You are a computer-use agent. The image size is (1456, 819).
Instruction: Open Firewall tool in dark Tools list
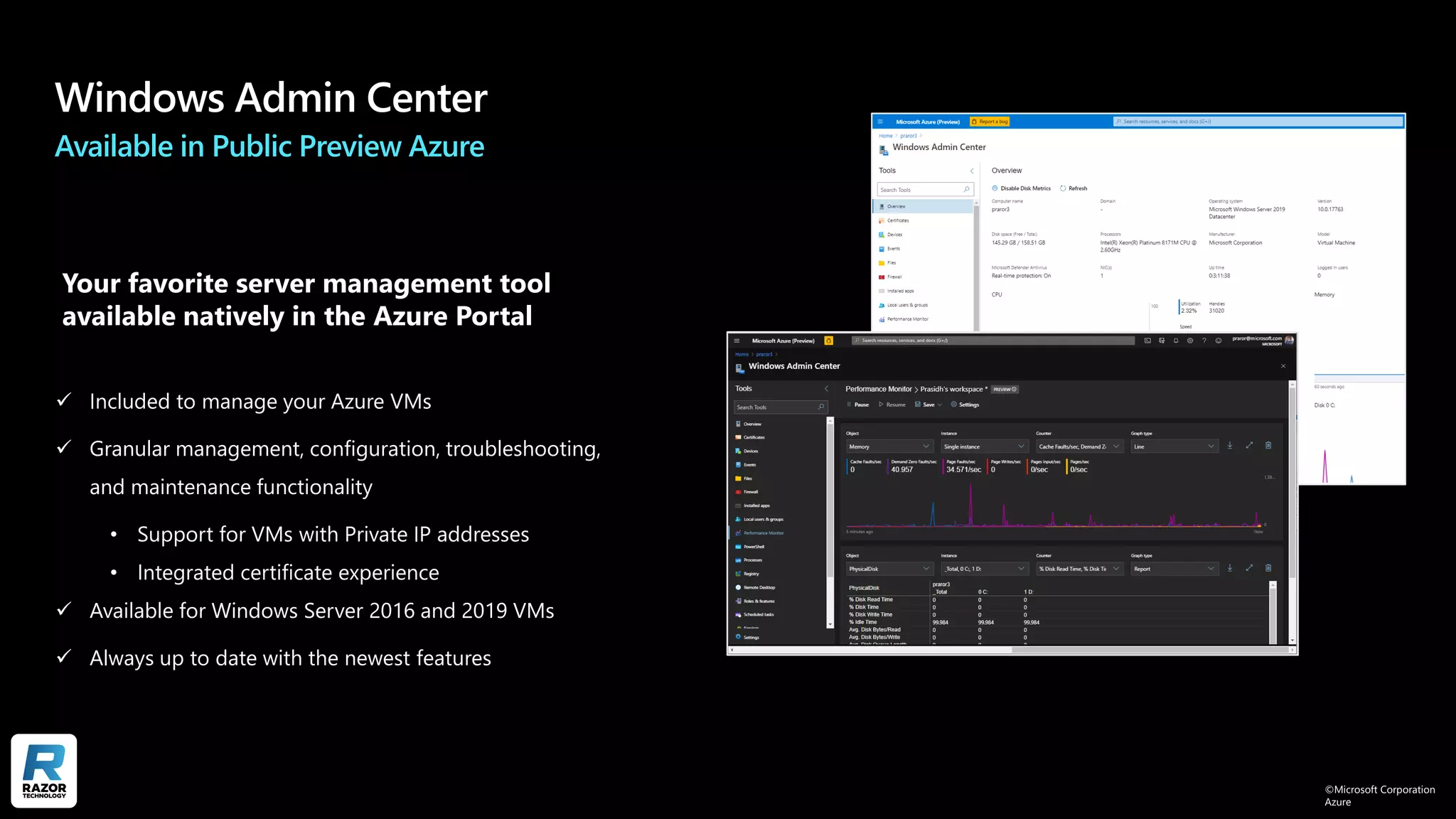click(751, 492)
